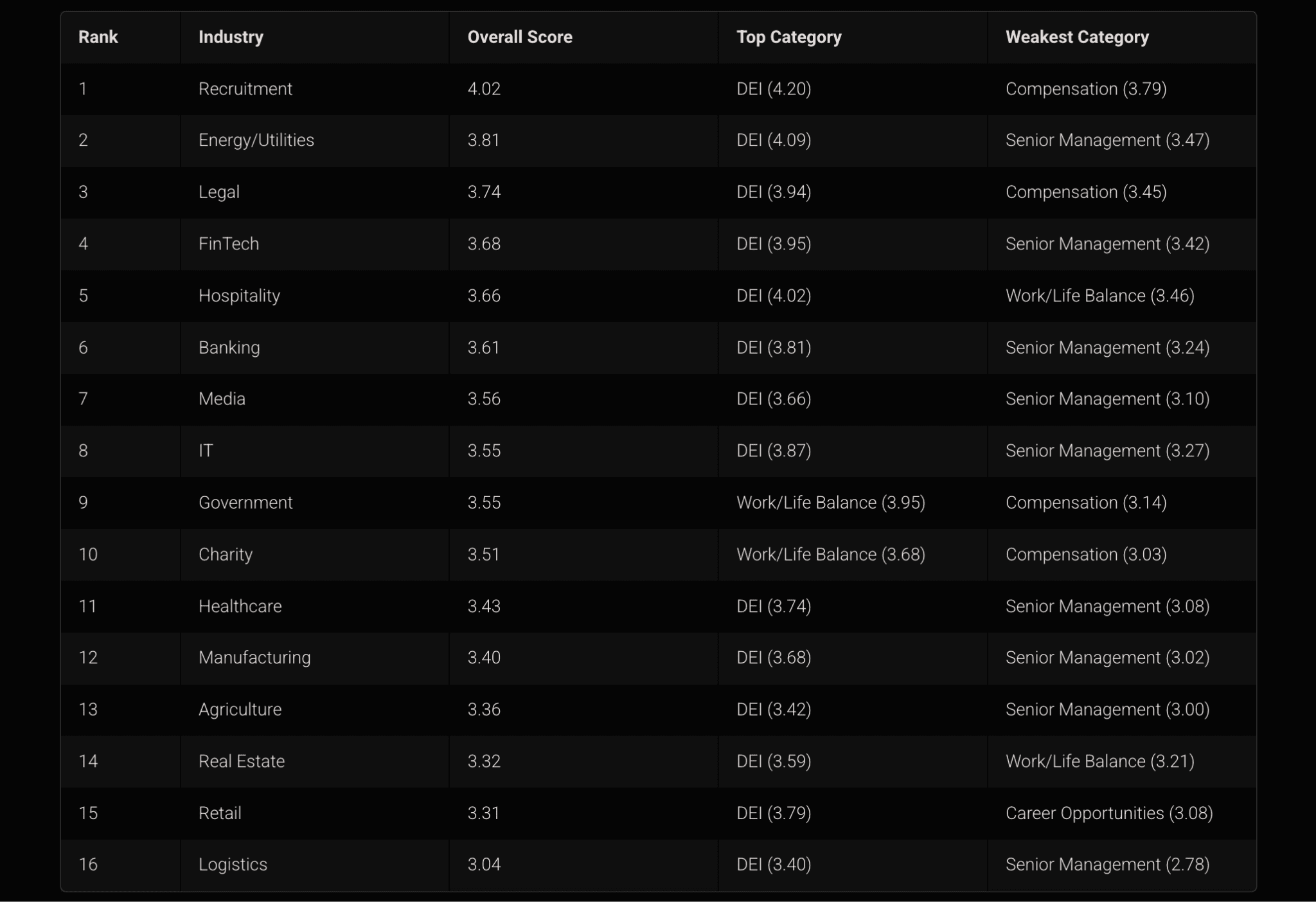Click Career Opportunities (3.08) for Retail

click(x=1108, y=813)
